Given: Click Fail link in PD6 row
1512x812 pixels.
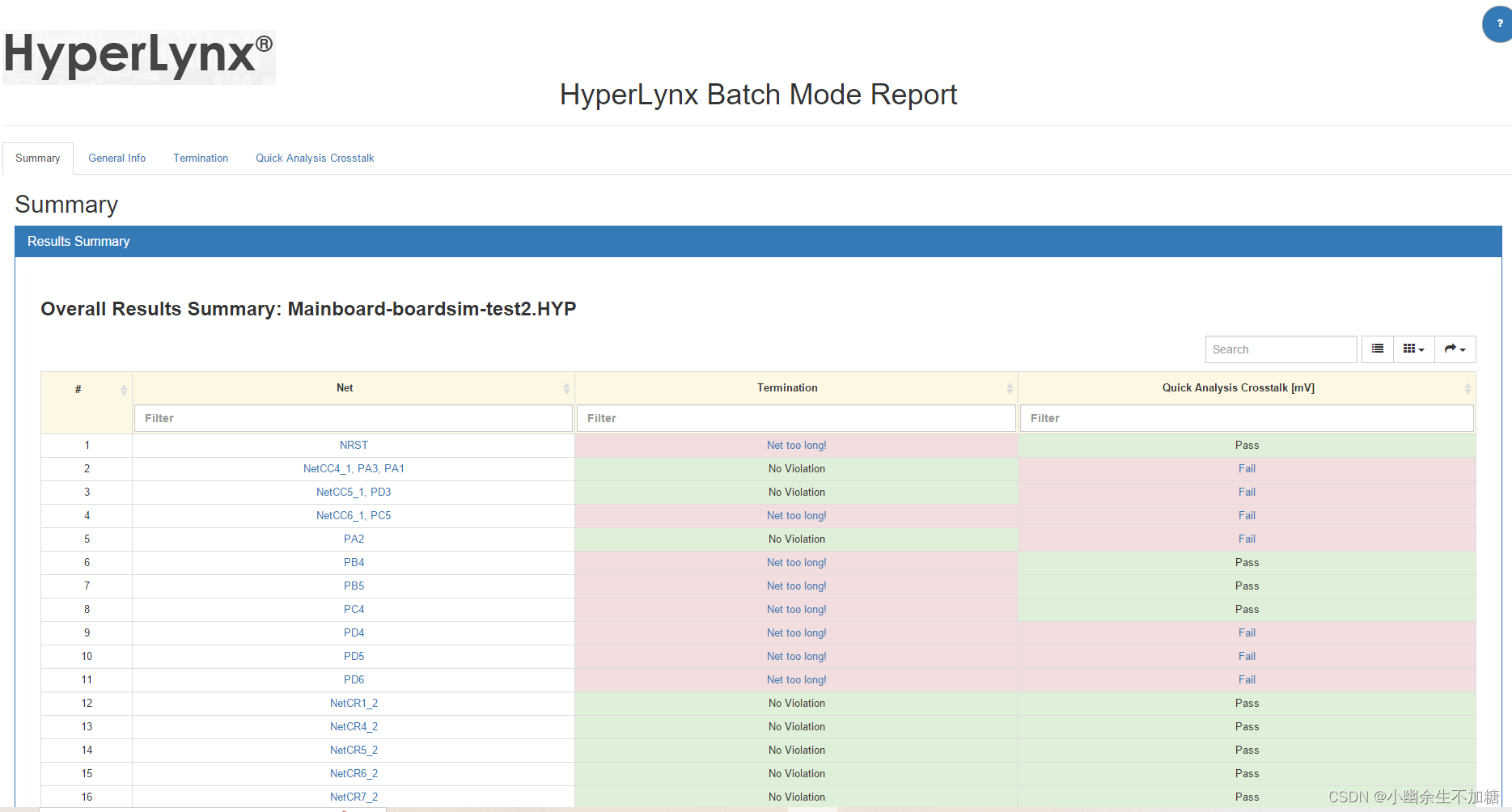Looking at the screenshot, I should click(1247, 679).
